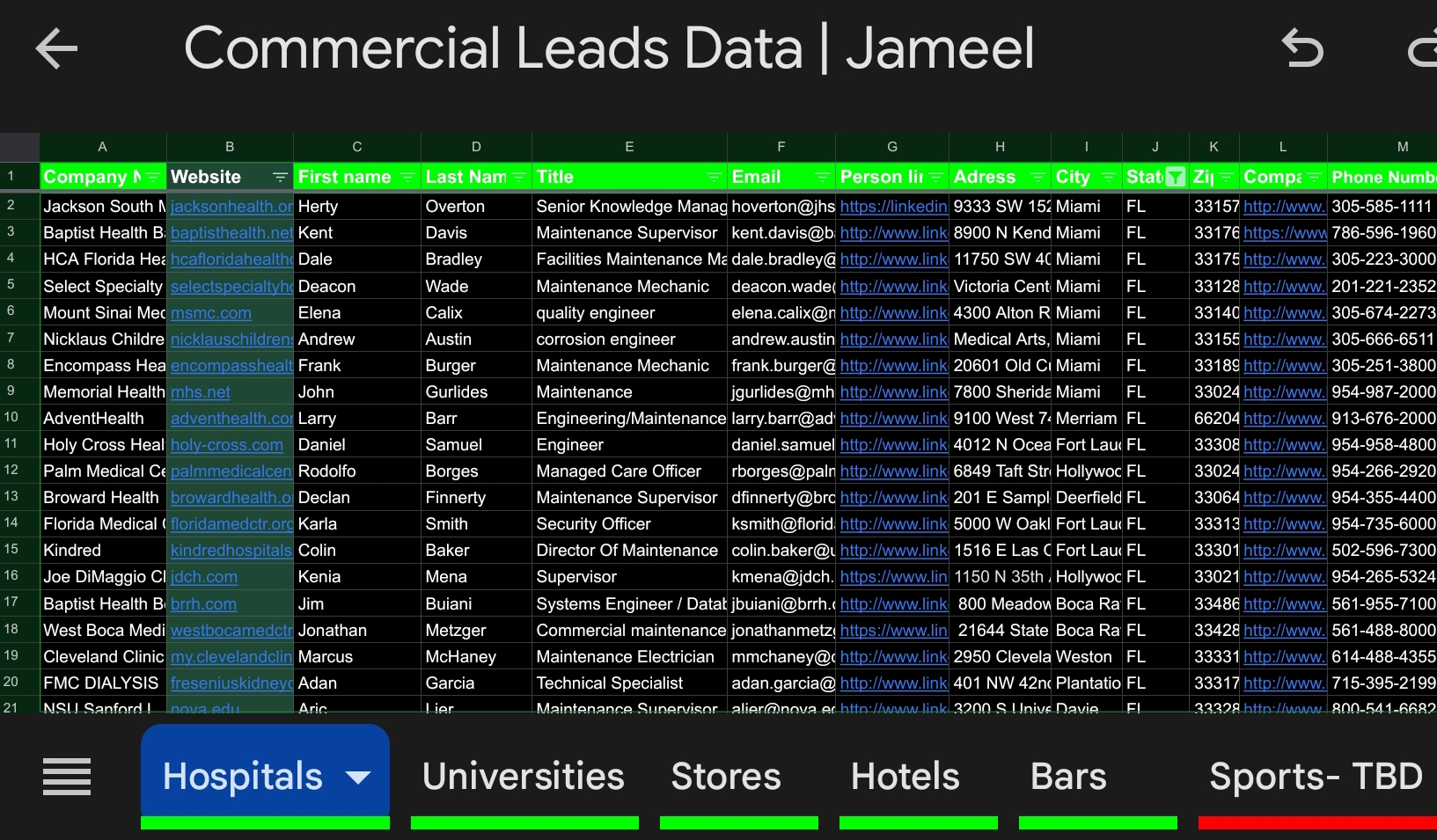The height and width of the screenshot is (840, 1437).
Task: Select the 'Phone Number' header cell
Action: point(1382,177)
